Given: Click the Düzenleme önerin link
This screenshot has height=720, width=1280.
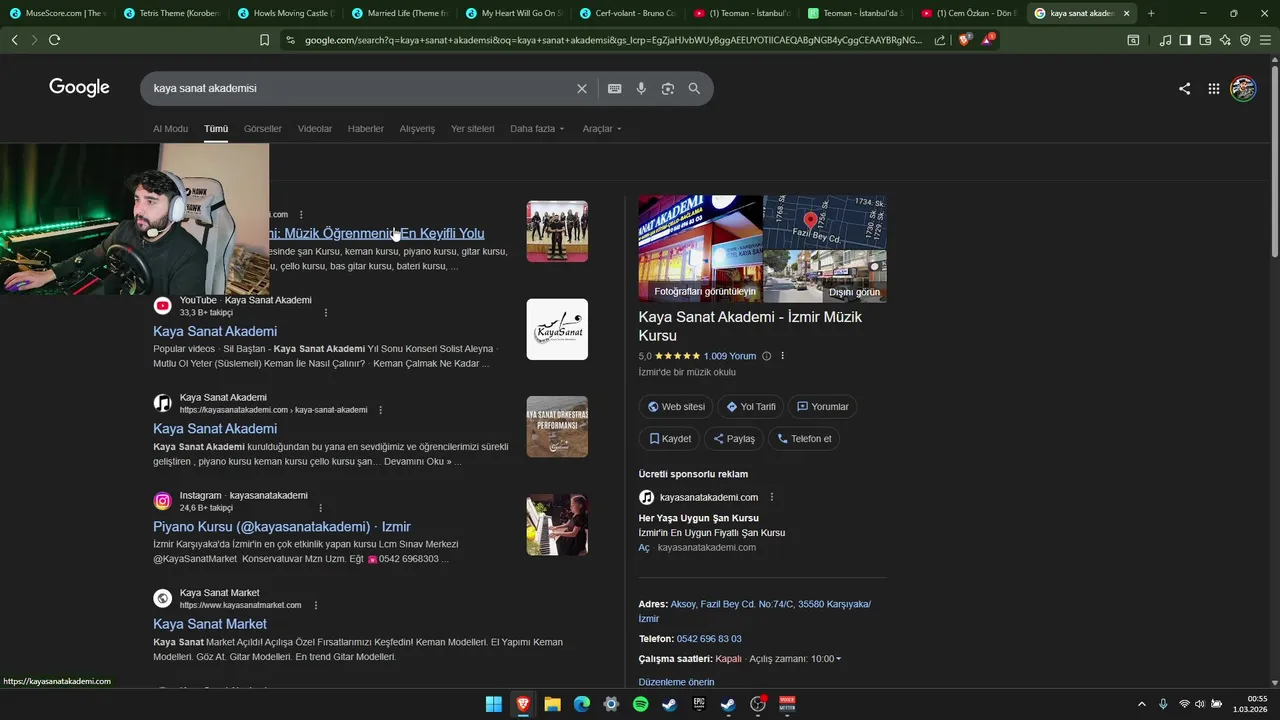Looking at the screenshot, I should click(677, 682).
